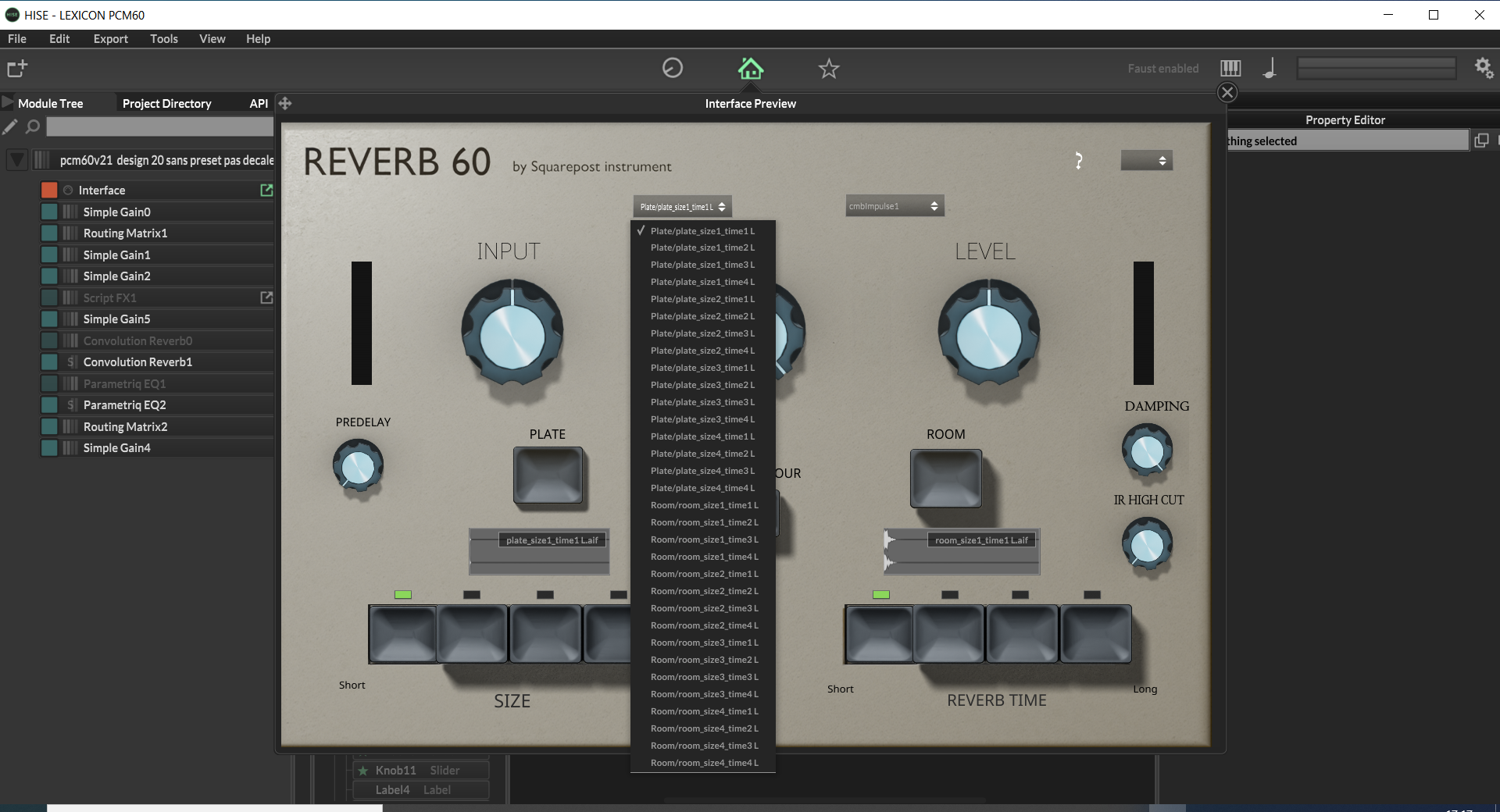Click the PREDELAY knob
The height and width of the screenshot is (812, 1500).
(x=358, y=466)
